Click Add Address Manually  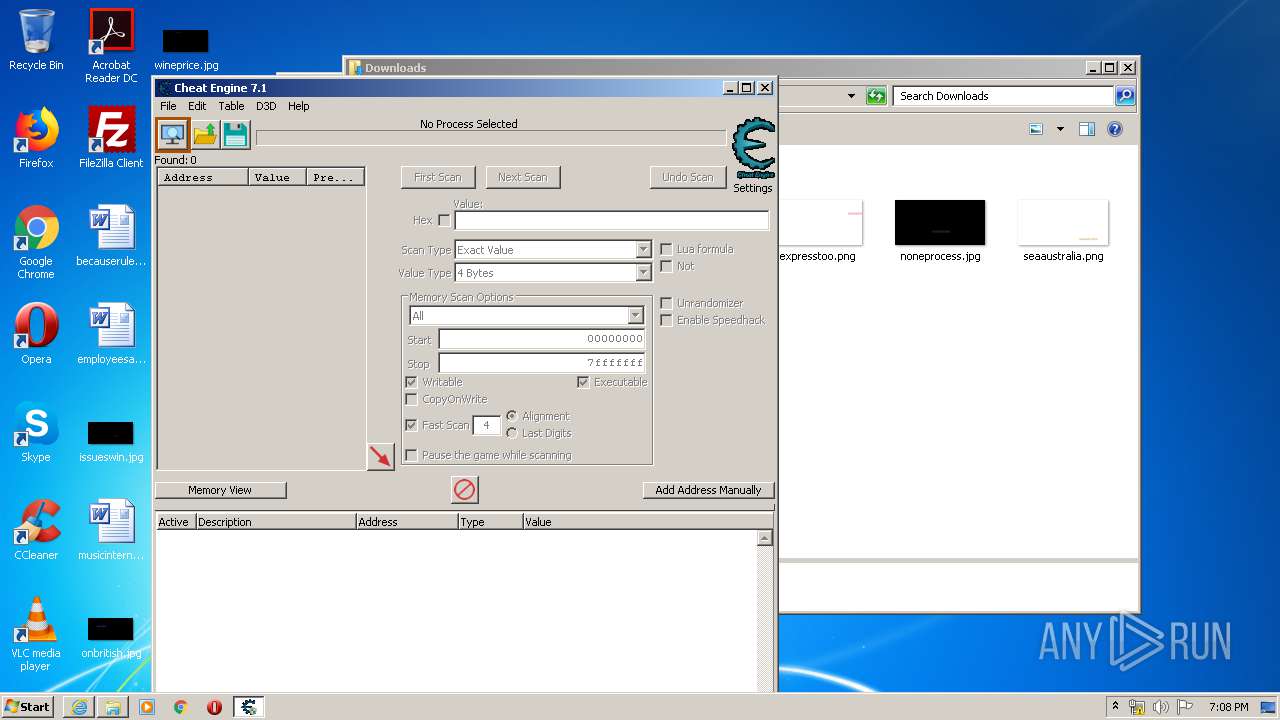pyautogui.click(x=708, y=490)
